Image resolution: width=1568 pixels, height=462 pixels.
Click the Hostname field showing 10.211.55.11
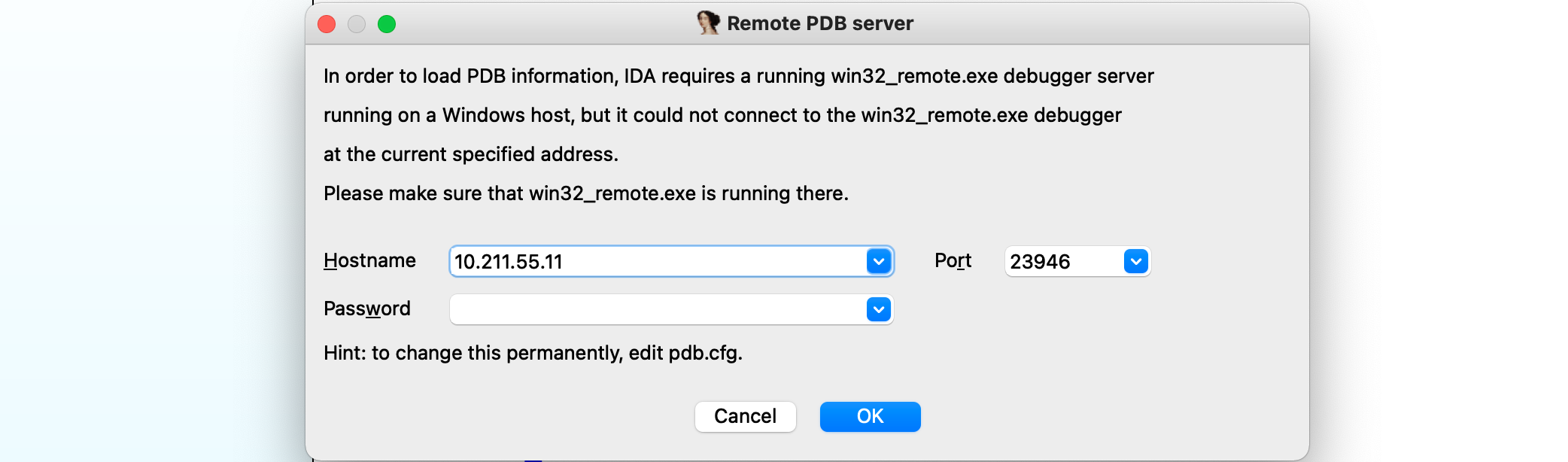(655, 261)
